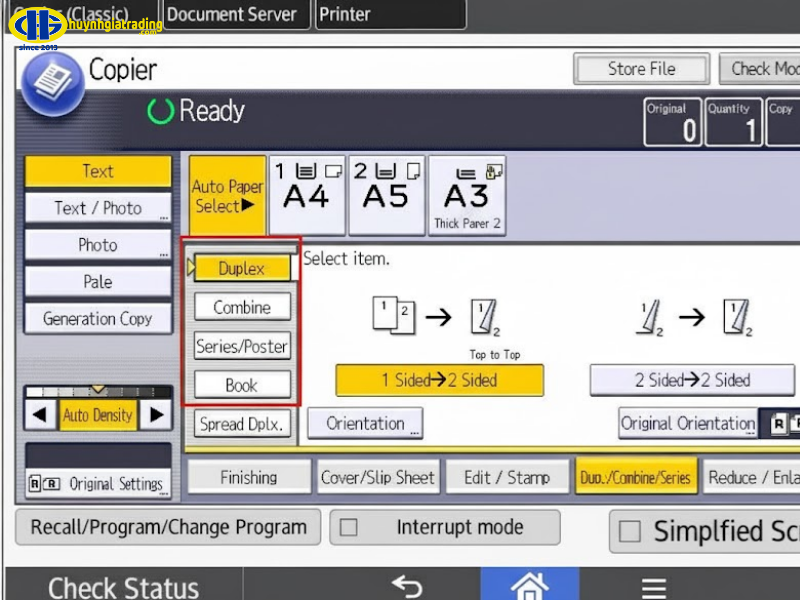Switch to the Document Server tab
The height and width of the screenshot is (600, 800).
[232, 14]
